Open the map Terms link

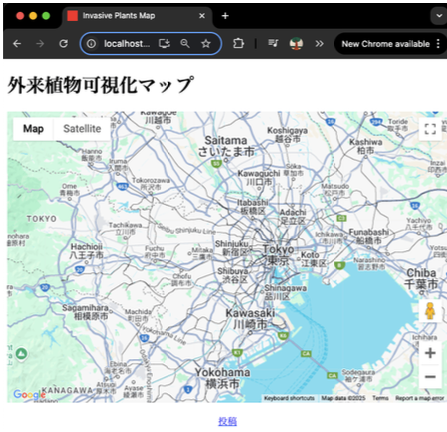tap(380, 398)
